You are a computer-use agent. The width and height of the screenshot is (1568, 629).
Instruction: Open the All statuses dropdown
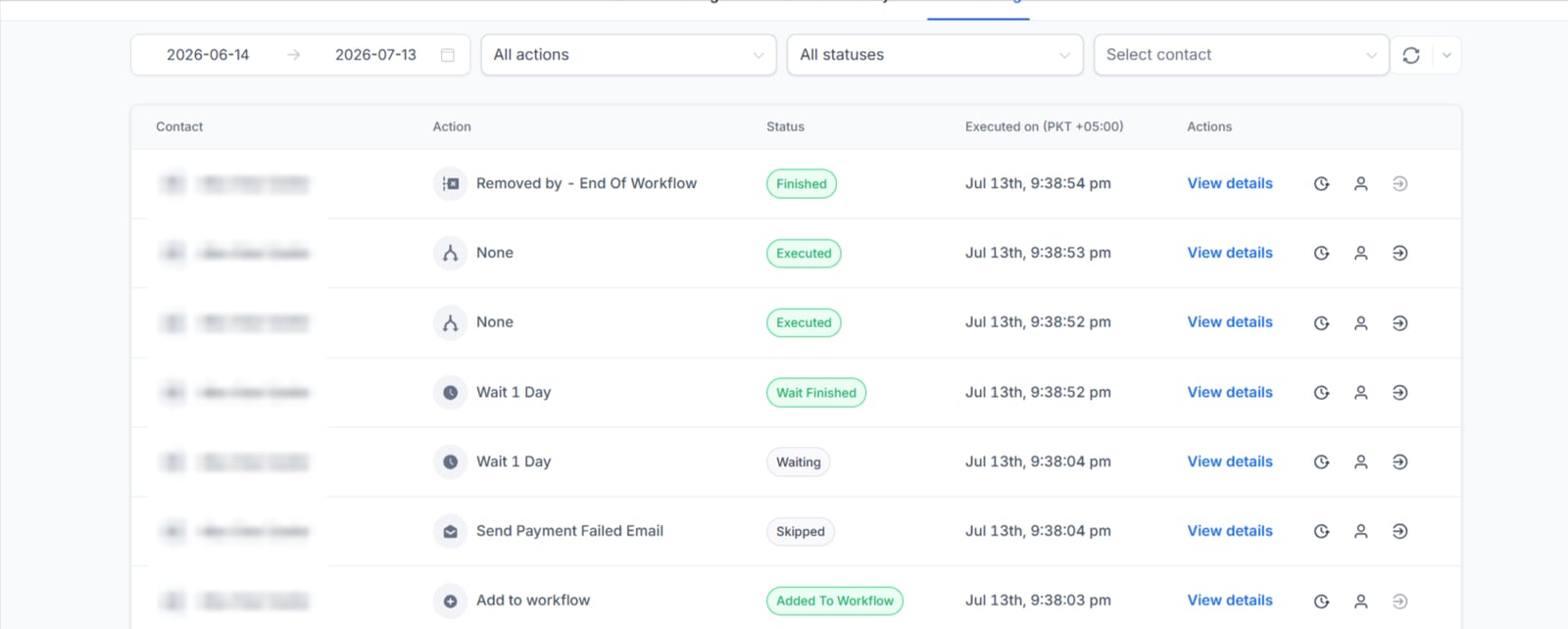935,55
